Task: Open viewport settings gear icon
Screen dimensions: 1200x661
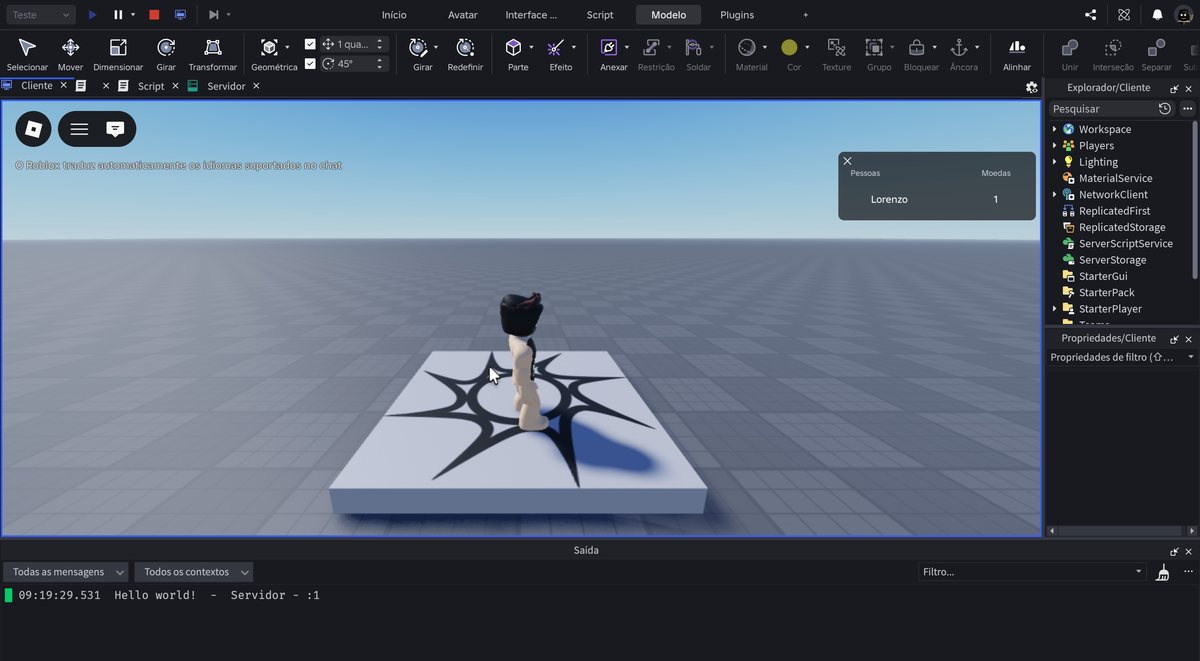Action: pyautogui.click(x=1032, y=87)
